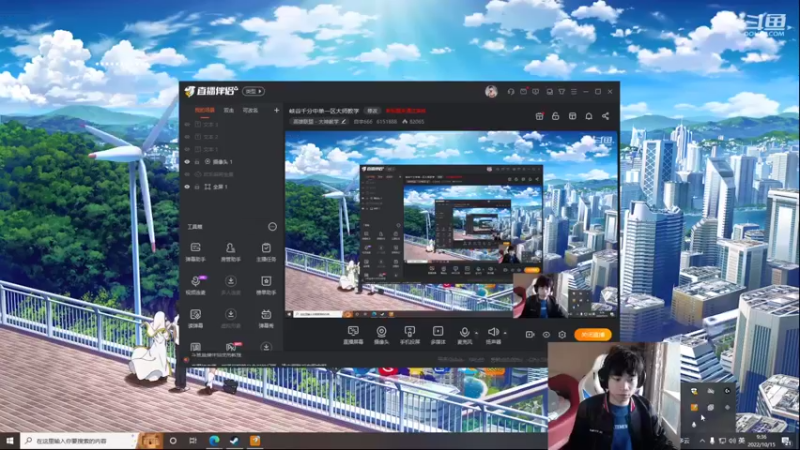Toggle the lock on the Camera 1 source
The height and width of the screenshot is (450, 800).
pos(197,162)
